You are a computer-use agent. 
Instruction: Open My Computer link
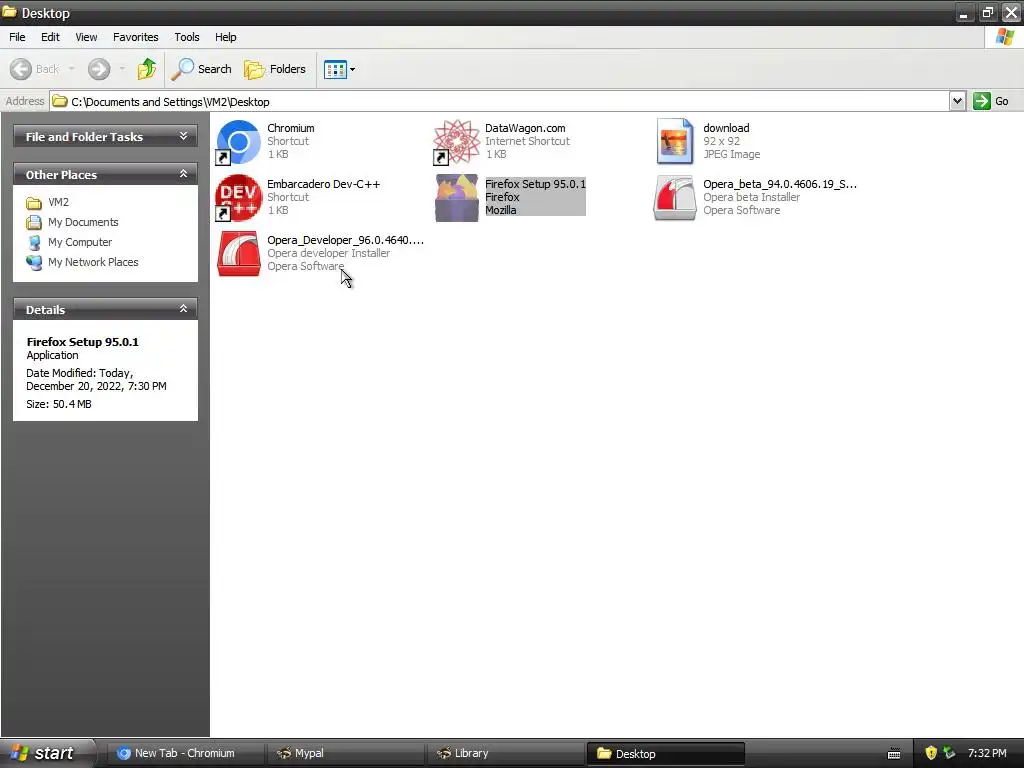click(80, 242)
